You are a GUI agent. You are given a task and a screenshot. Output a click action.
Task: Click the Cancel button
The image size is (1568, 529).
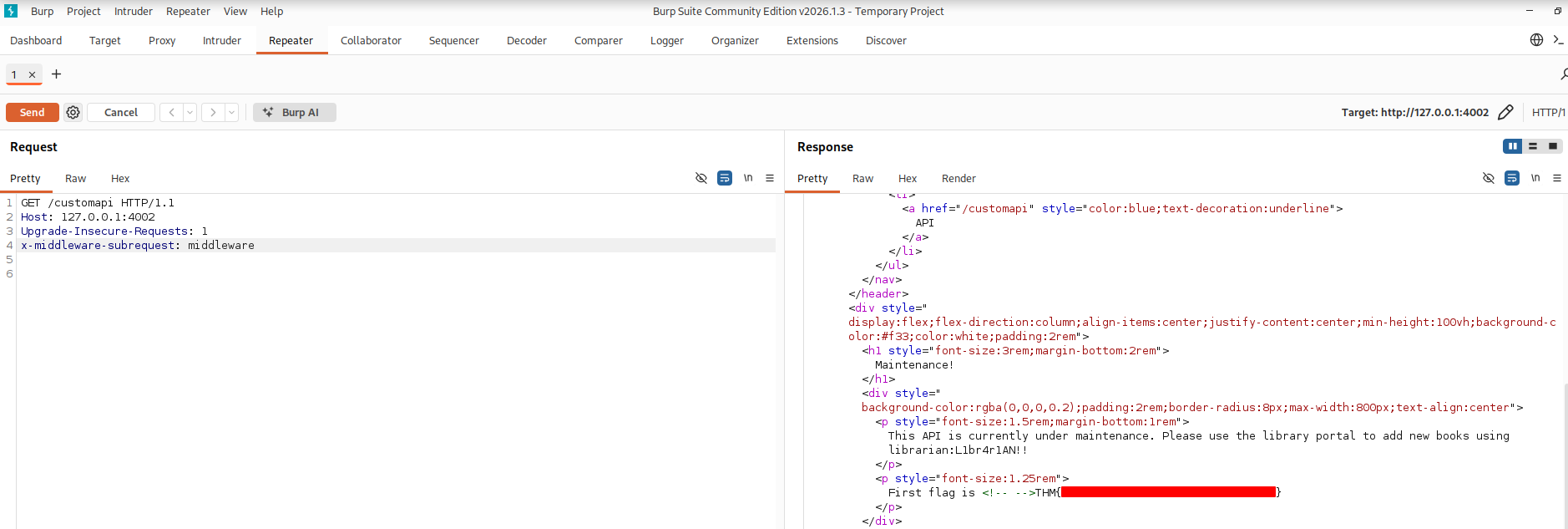(121, 112)
